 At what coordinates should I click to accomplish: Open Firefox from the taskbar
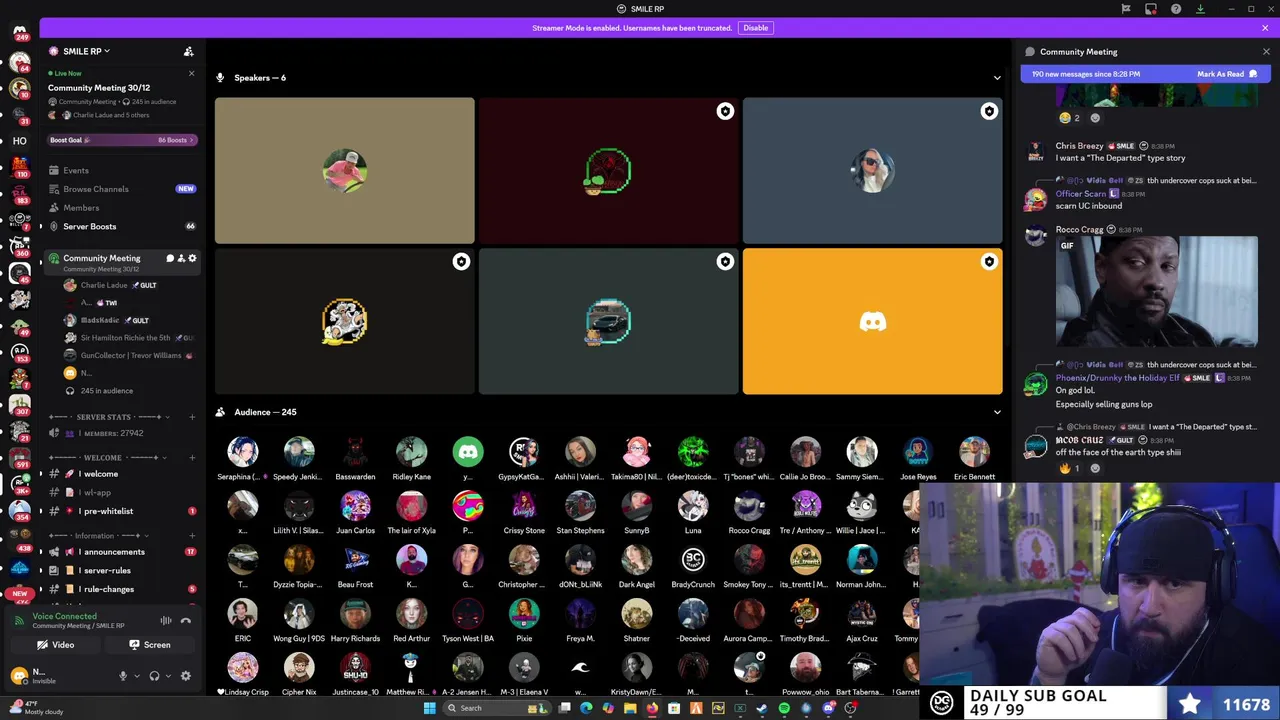coord(652,708)
